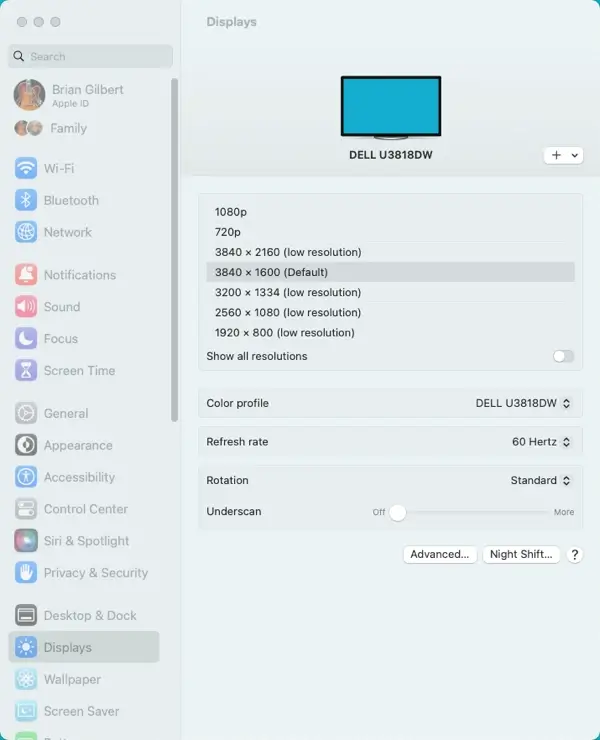Screen dimensions: 600x740
Task: Toggle Show all resolutions switch
Action: (x=563, y=356)
